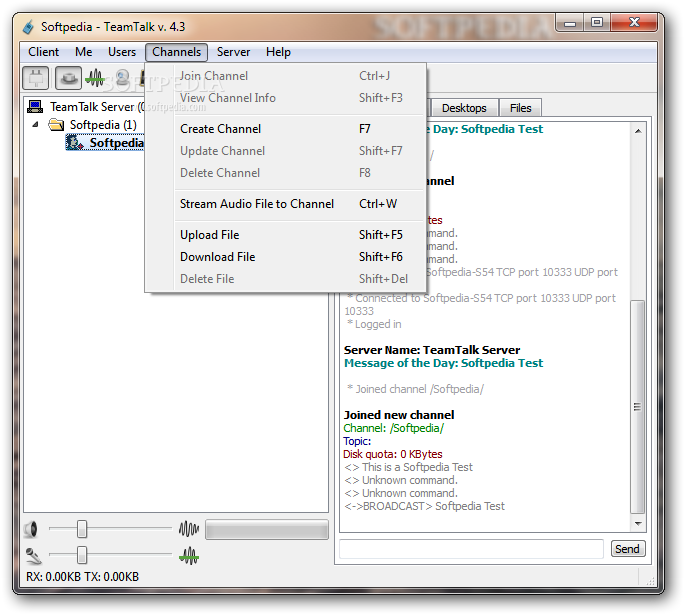Open the Client menu
This screenshot has width=685, height=615.
[43, 52]
